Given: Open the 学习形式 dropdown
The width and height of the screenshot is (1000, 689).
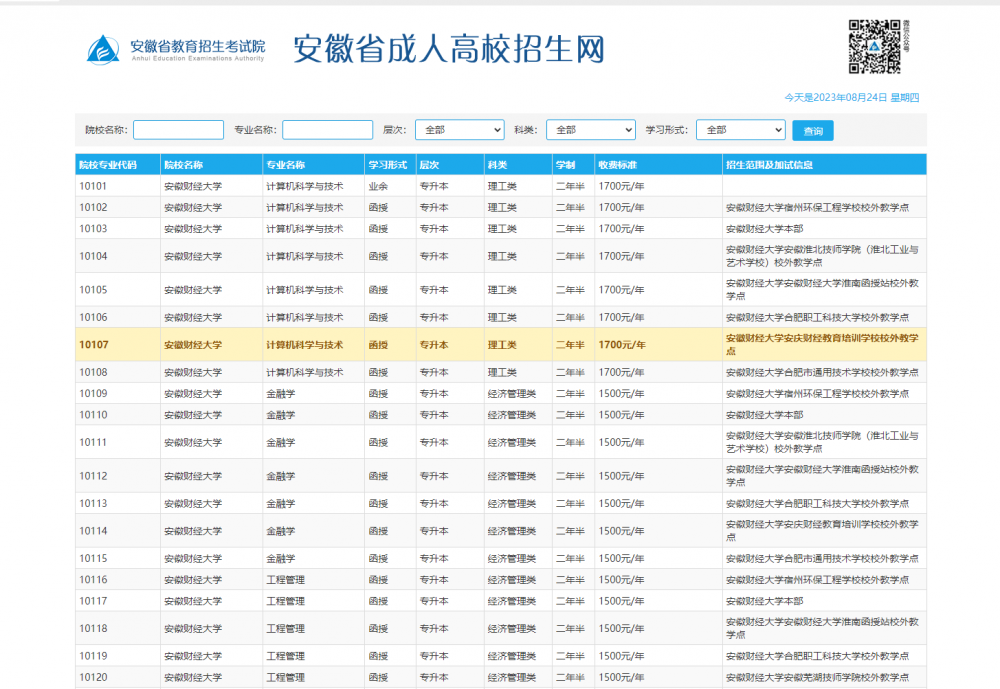Looking at the screenshot, I should [740, 130].
